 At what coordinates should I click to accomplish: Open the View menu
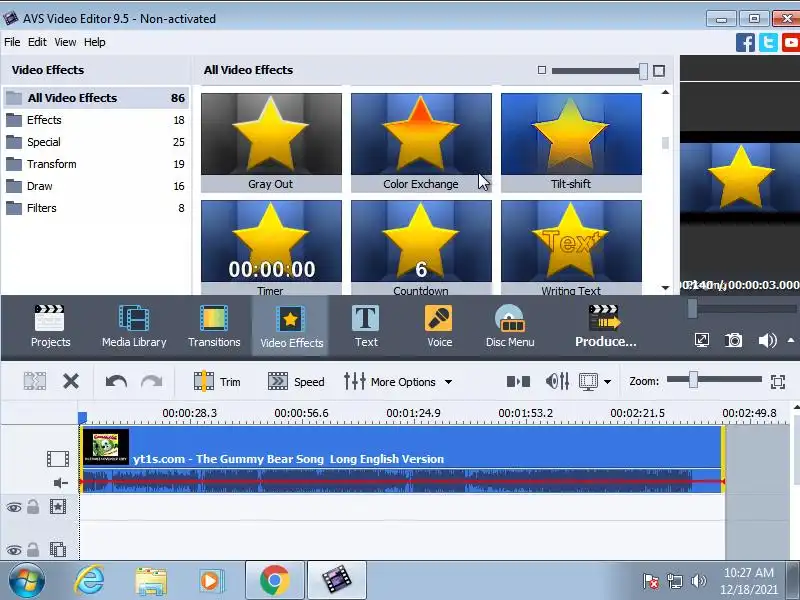[x=65, y=42]
